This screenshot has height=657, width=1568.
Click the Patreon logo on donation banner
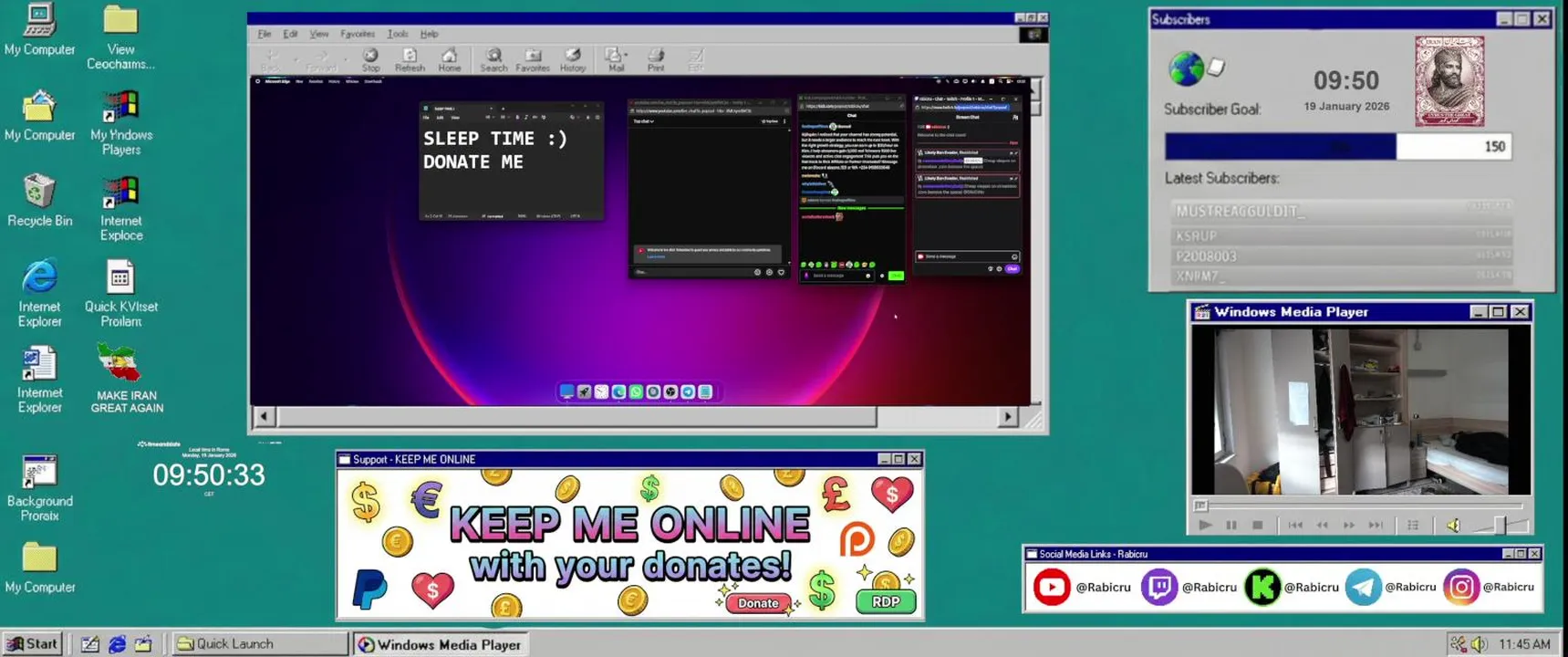[x=857, y=539]
